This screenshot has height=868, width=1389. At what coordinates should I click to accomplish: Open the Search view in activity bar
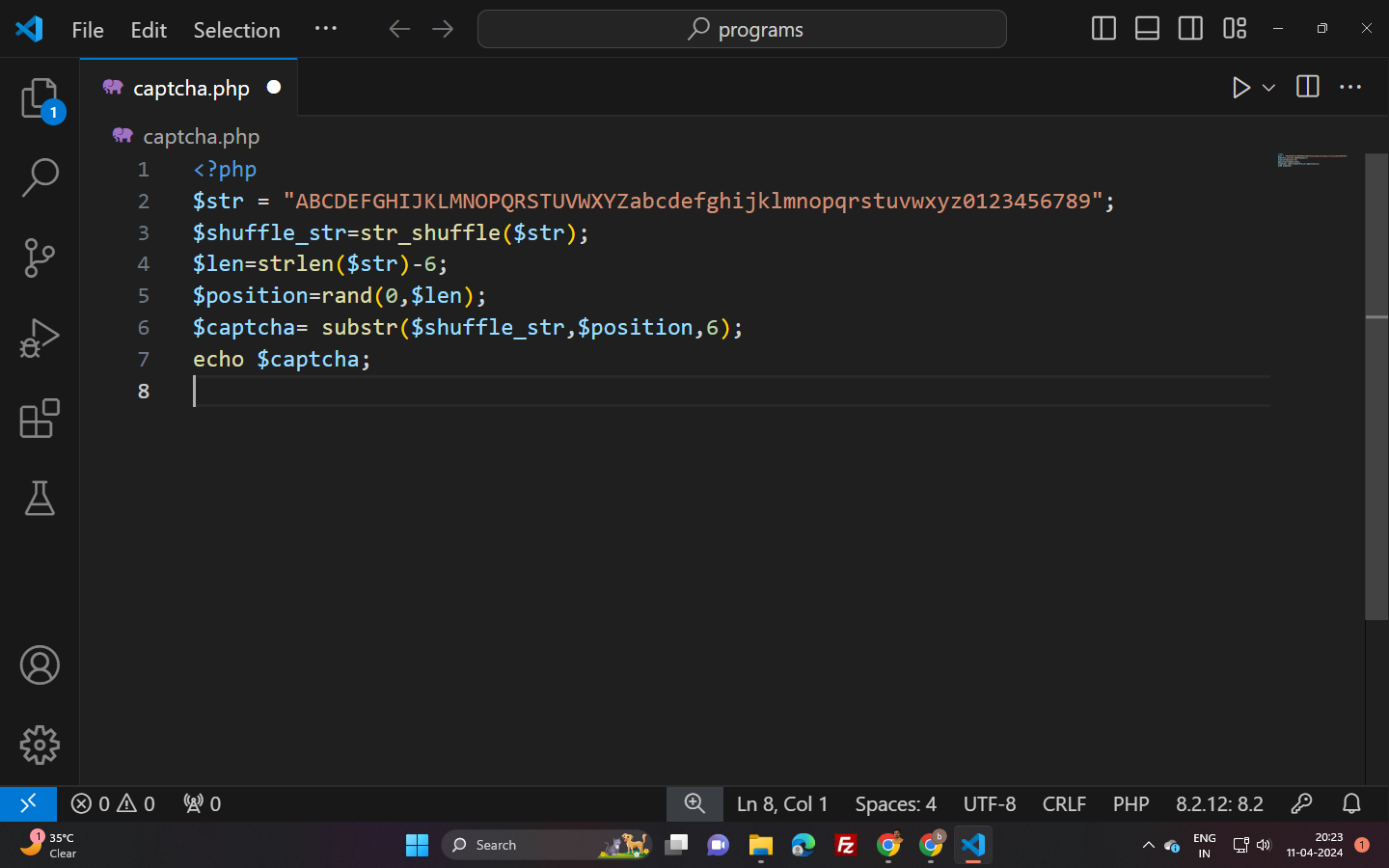pyautogui.click(x=40, y=177)
